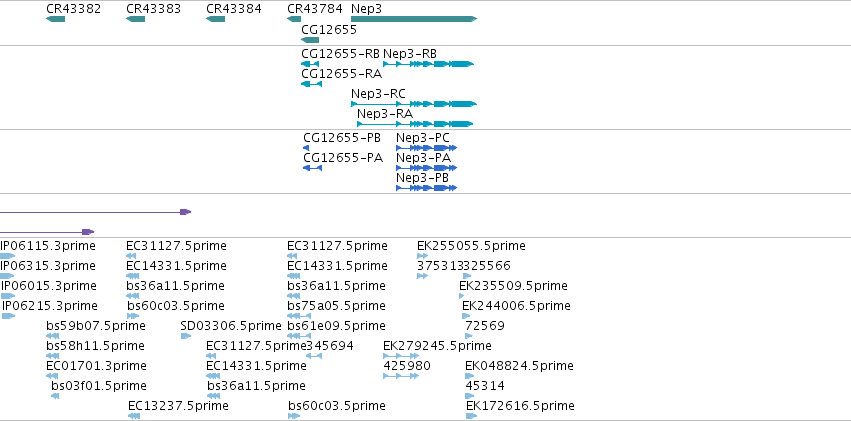
Task: Click the longer purple arrow feature
Action: point(96,212)
